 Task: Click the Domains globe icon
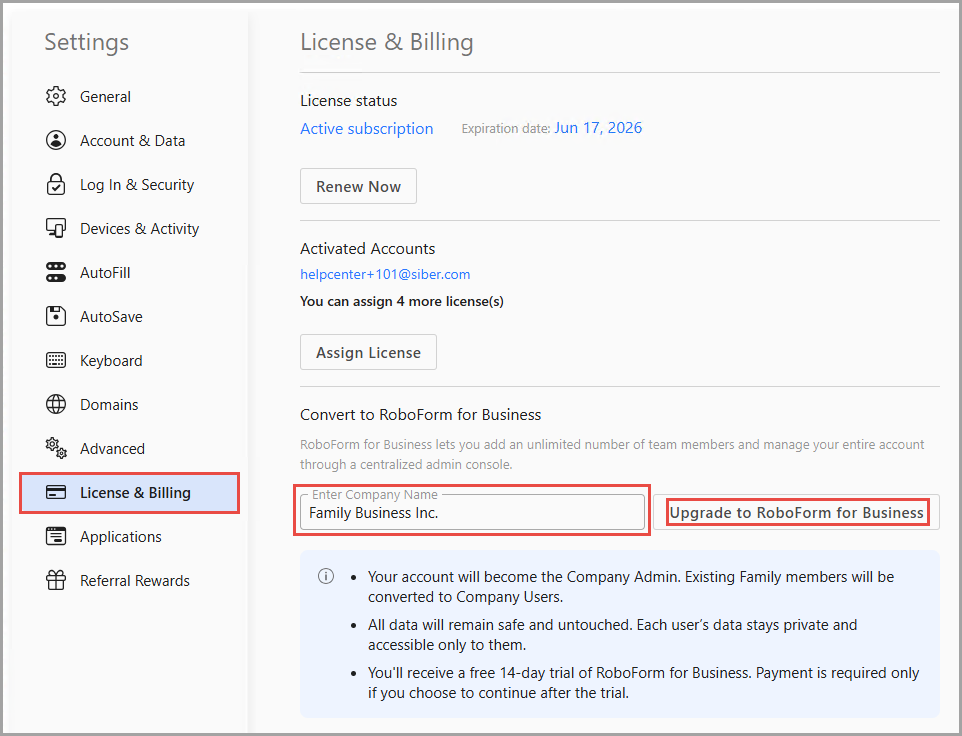[x=57, y=404]
